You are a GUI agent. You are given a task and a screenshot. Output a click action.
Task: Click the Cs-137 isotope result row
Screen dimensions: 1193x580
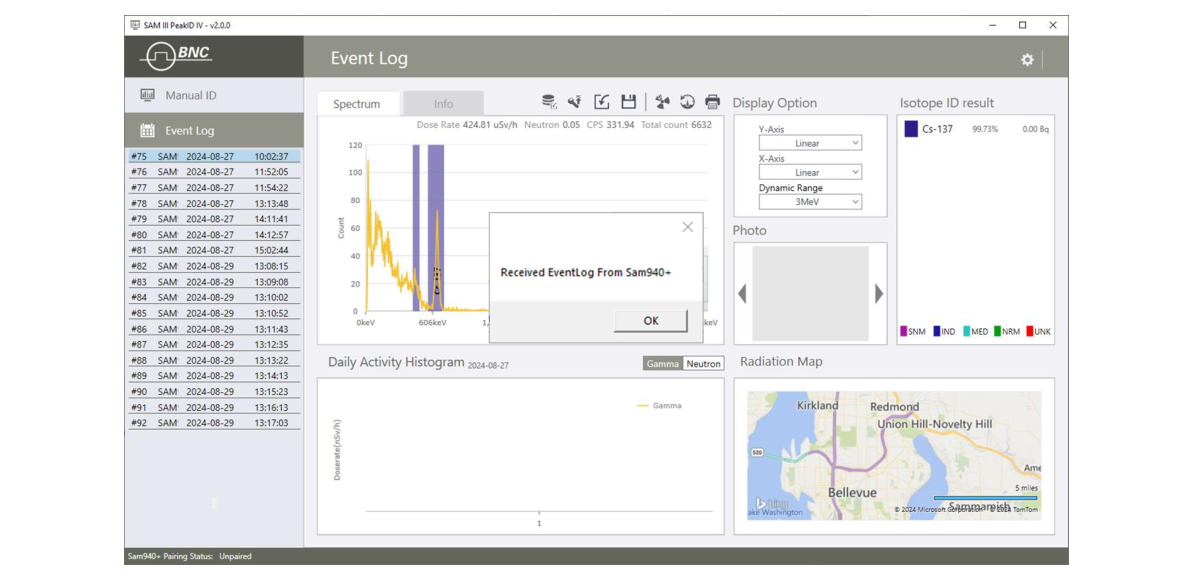(977, 129)
